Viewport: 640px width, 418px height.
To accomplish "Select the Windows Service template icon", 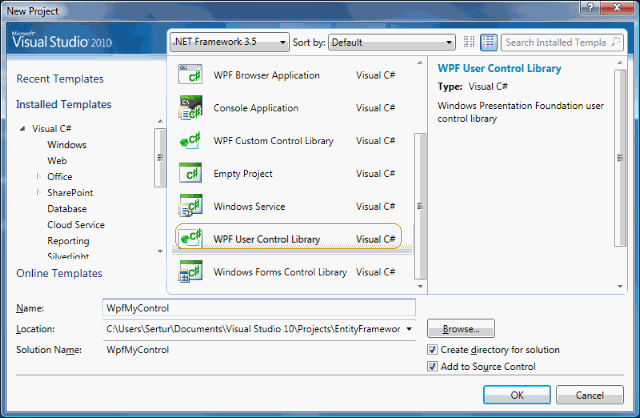I will 190,206.
